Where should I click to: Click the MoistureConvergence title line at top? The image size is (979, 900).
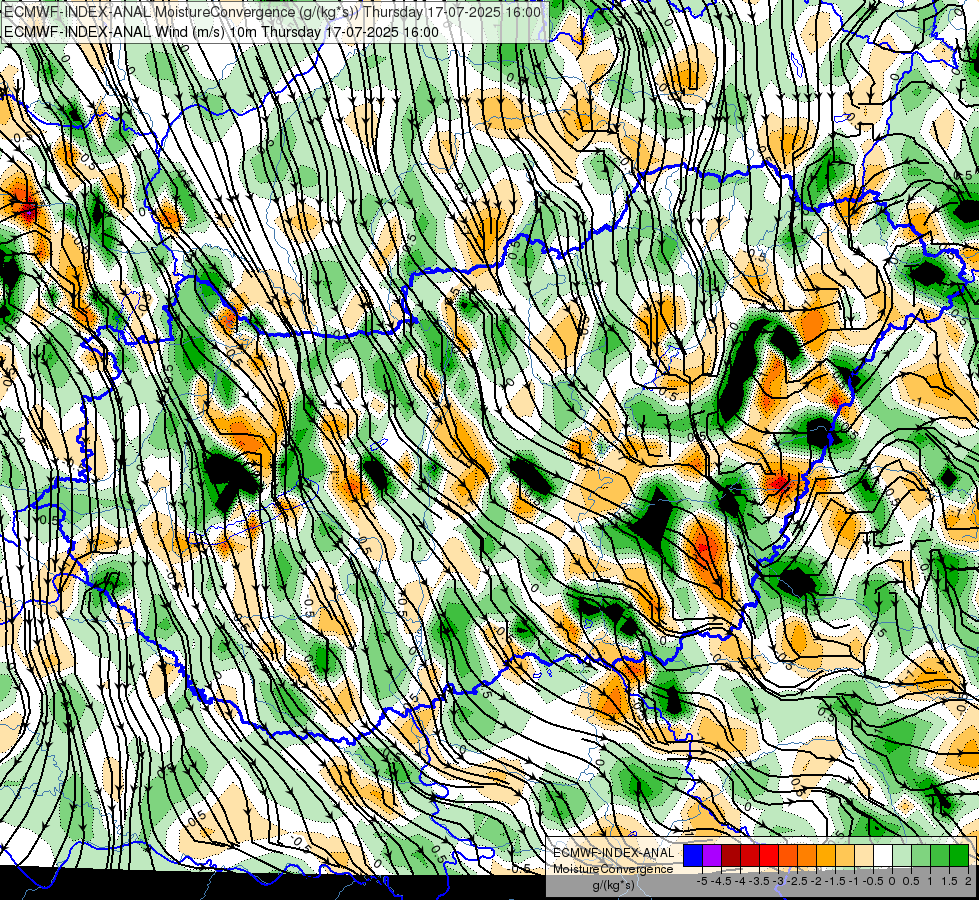(273, 12)
